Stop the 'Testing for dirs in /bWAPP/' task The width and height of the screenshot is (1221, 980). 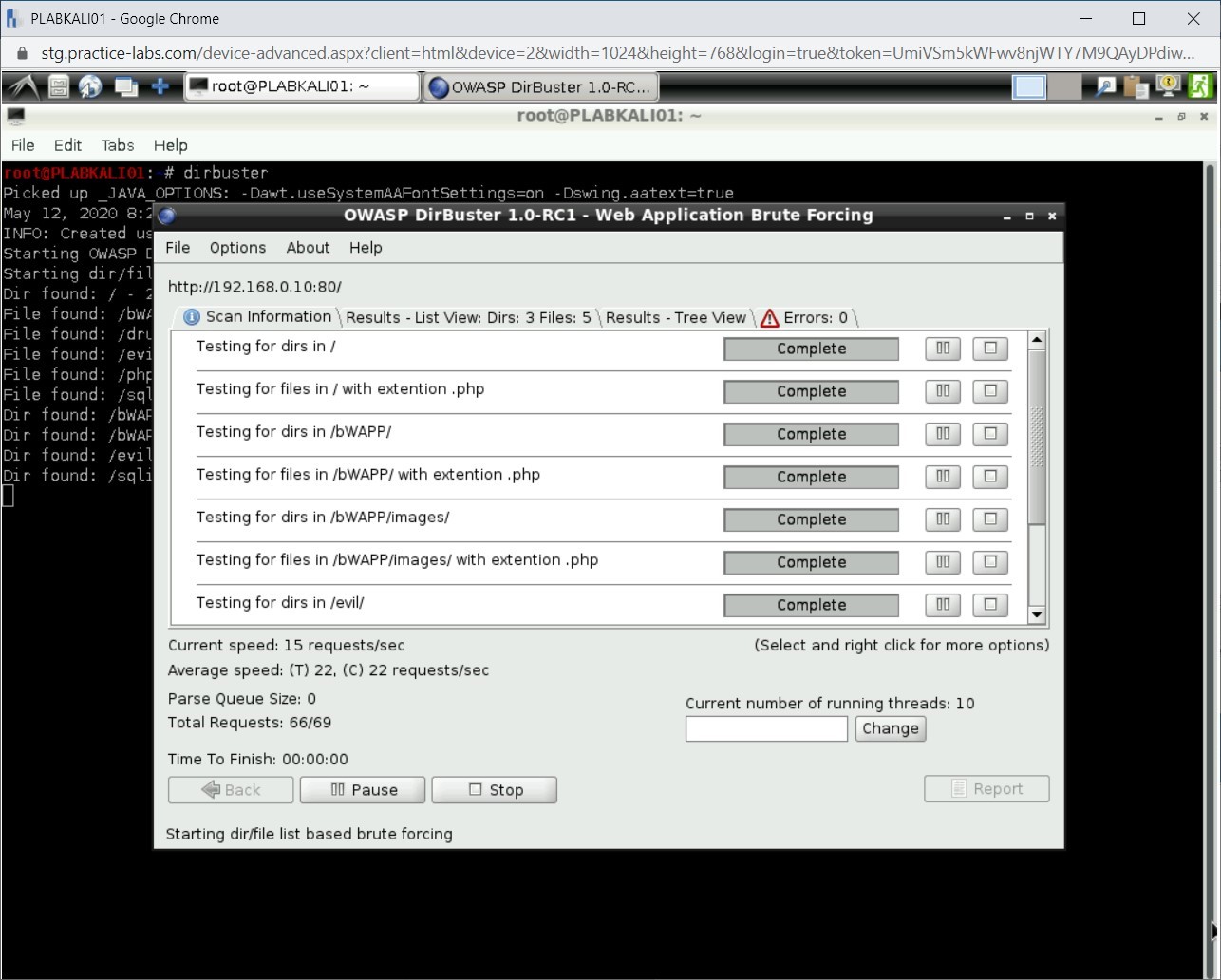click(989, 434)
